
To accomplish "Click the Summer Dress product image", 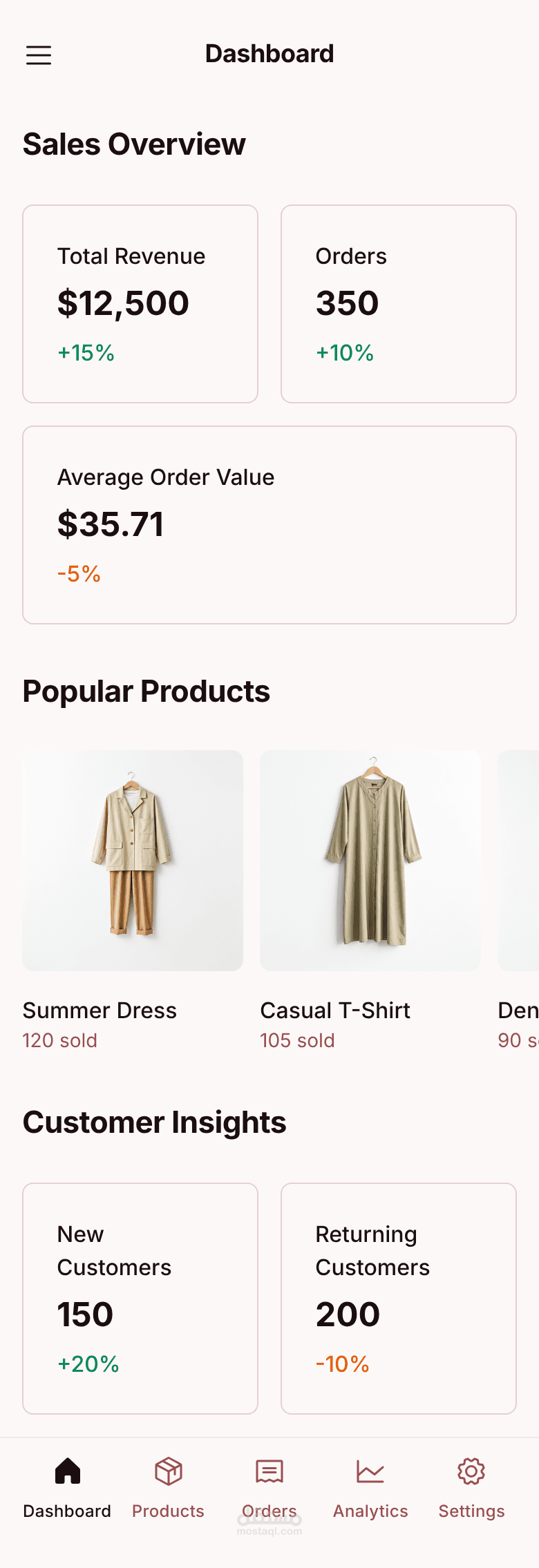I will [133, 861].
